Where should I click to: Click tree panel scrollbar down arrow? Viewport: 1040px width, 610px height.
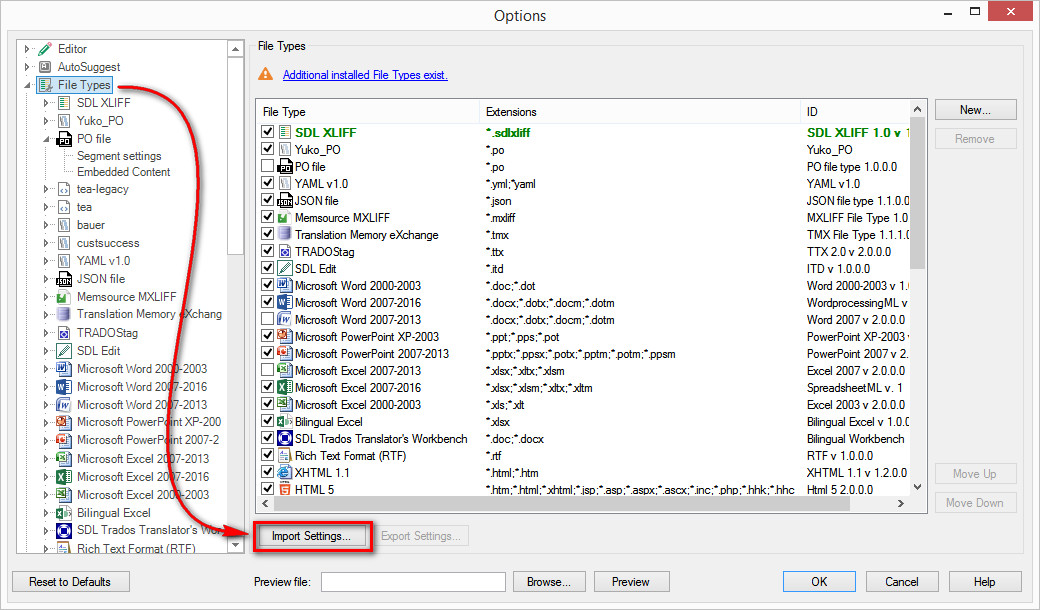click(235, 545)
